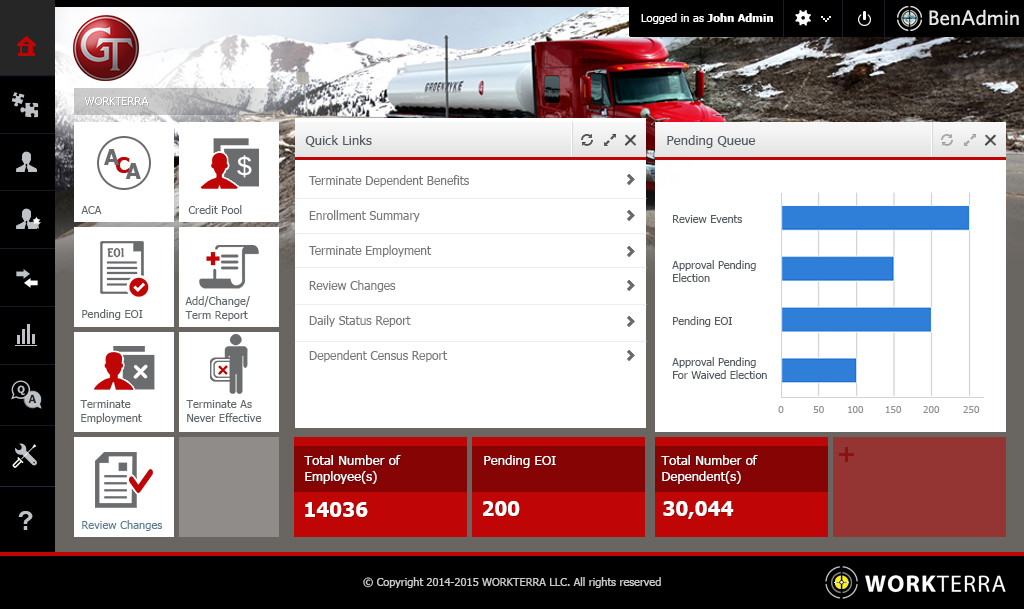Image resolution: width=1024 pixels, height=609 pixels.
Task: Open the Q&A sidebar icon
Action: (27, 394)
